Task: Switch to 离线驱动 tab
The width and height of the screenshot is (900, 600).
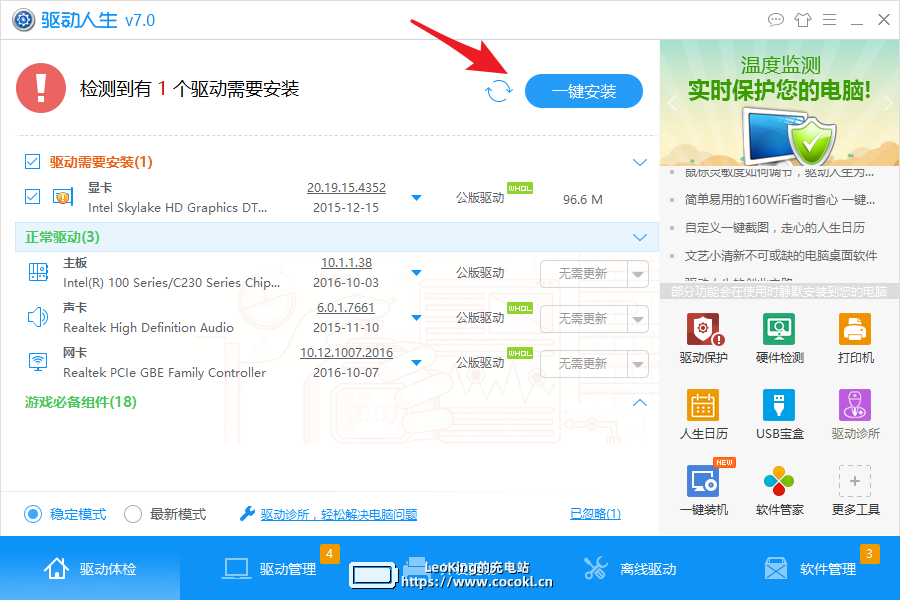Action: tap(630, 568)
